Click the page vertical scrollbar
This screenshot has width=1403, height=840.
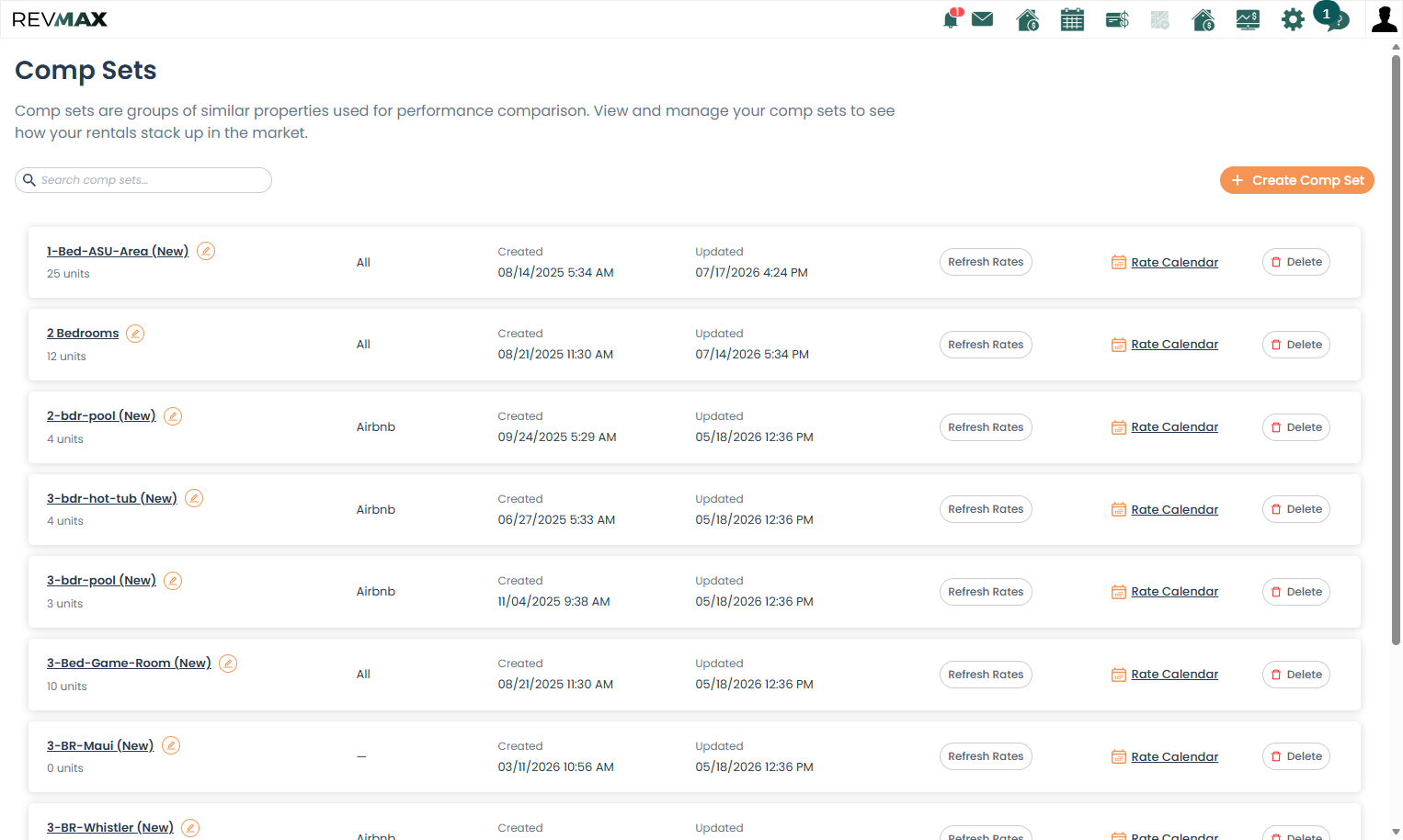tap(1396, 349)
